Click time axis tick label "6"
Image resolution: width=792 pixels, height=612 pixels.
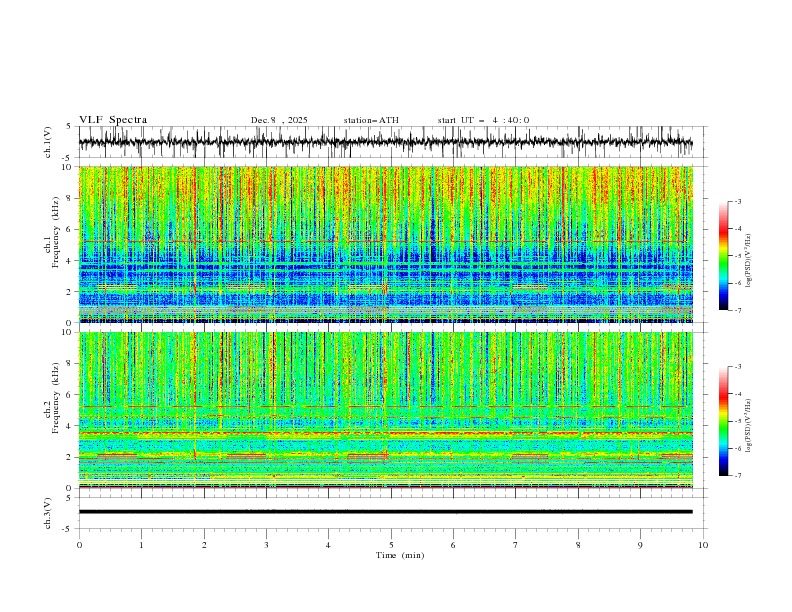pos(453,545)
